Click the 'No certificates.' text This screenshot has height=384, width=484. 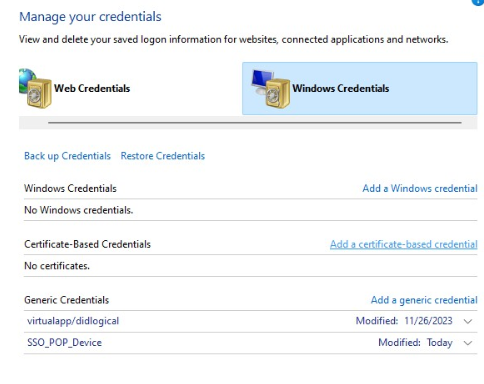click(x=57, y=266)
